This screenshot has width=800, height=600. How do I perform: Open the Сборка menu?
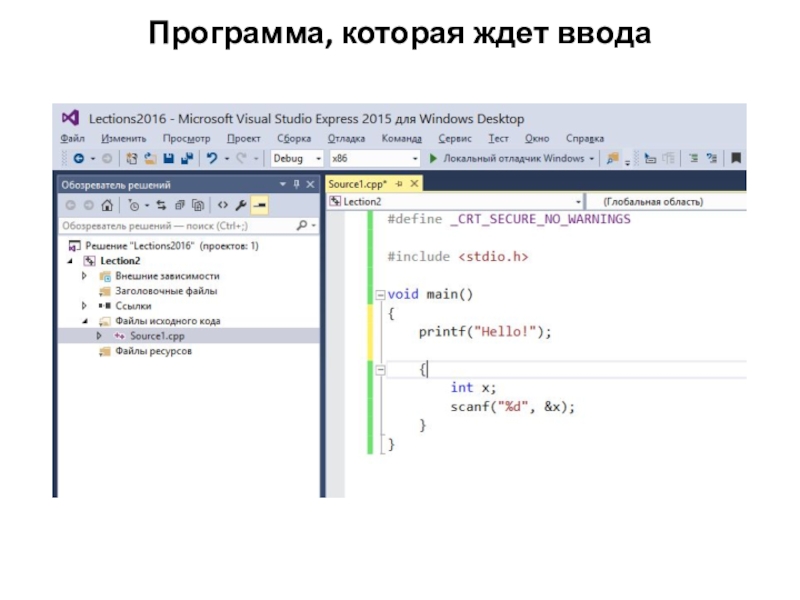[294, 138]
